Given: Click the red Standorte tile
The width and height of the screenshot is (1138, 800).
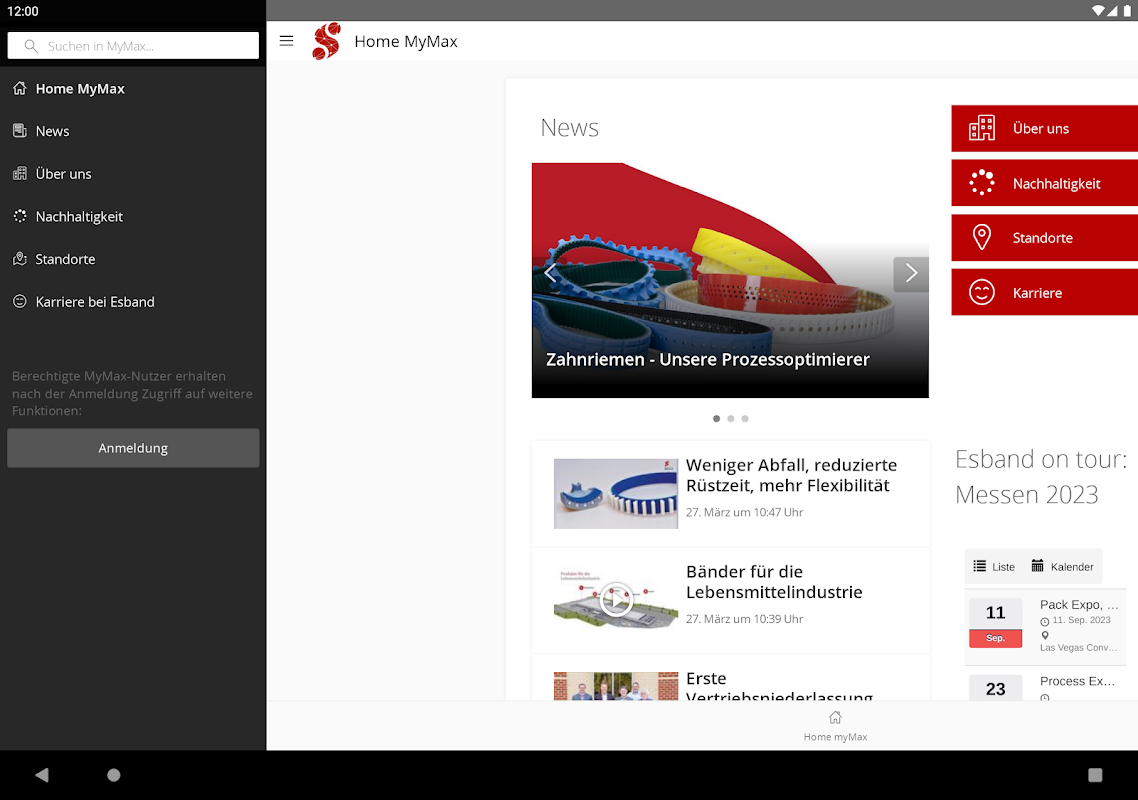Looking at the screenshot, I should tap(1044, 237).
